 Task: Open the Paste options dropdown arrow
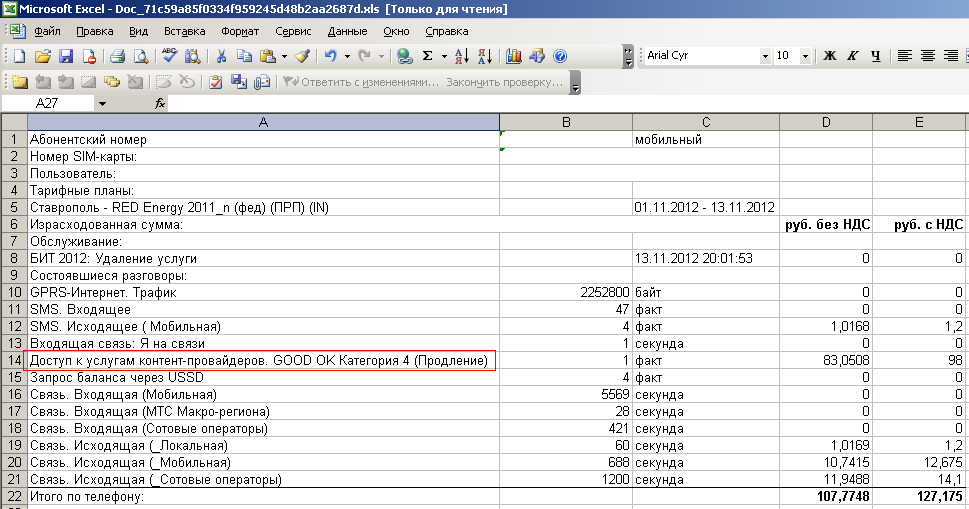(284, 56)
